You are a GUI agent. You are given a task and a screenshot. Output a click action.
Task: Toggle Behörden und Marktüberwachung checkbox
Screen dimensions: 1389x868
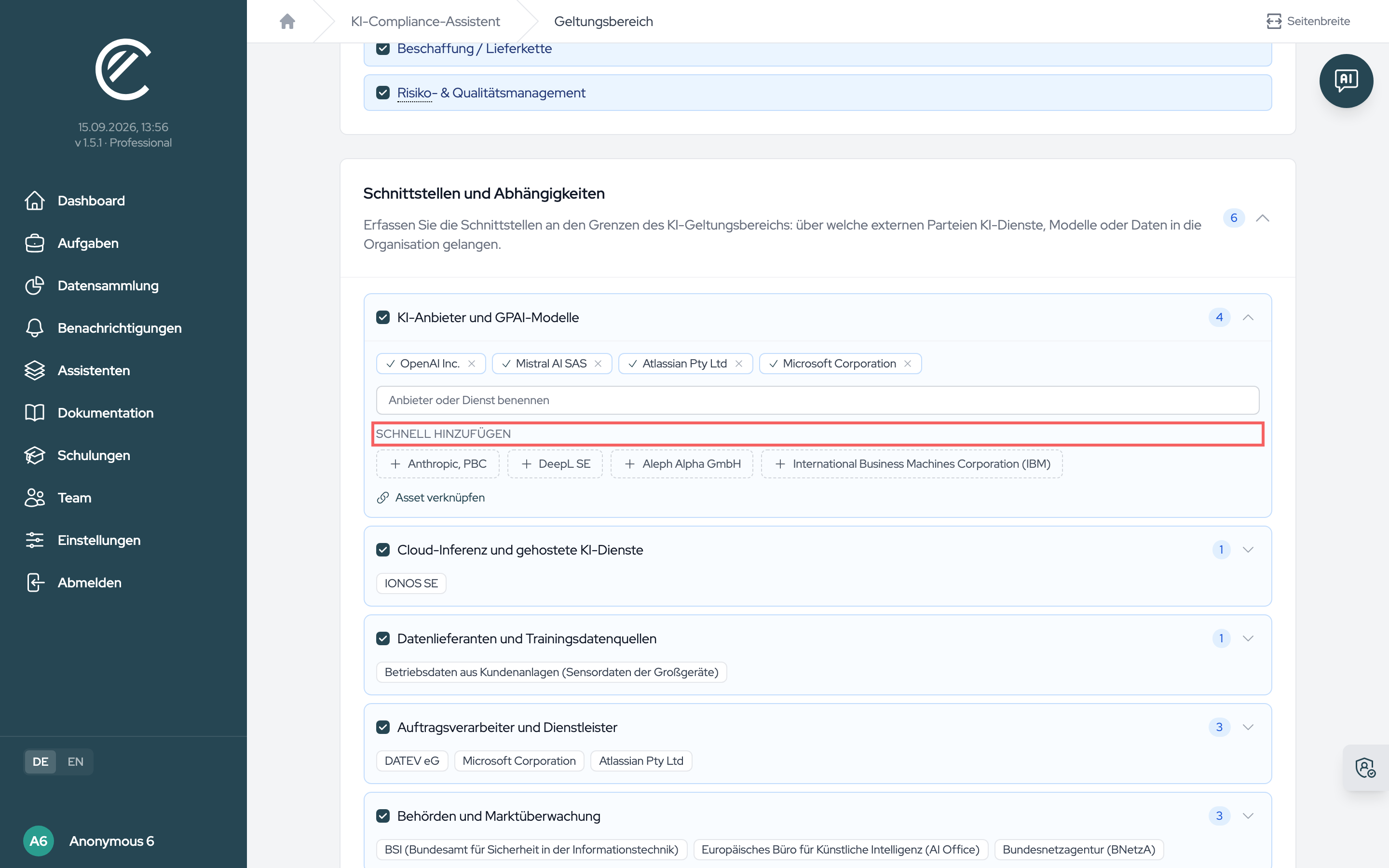(383, 816)
